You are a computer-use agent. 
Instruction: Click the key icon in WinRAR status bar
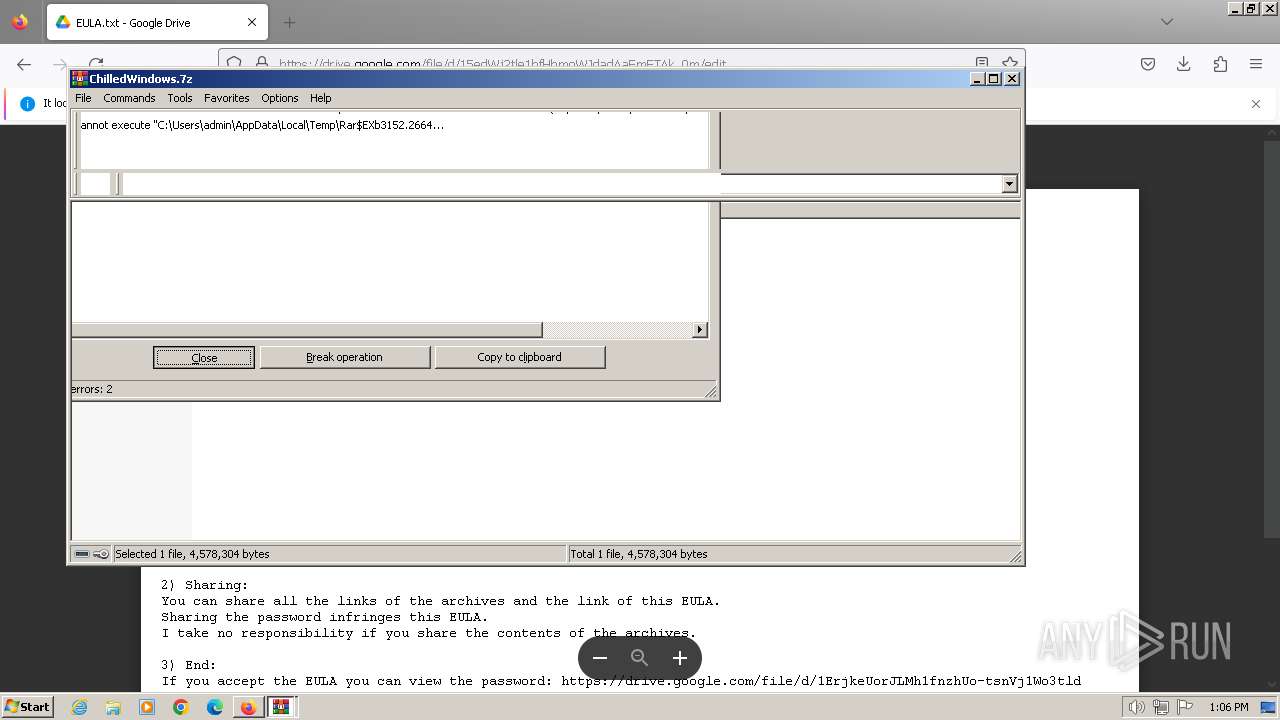pyautogui.click(x=101, y=554)
